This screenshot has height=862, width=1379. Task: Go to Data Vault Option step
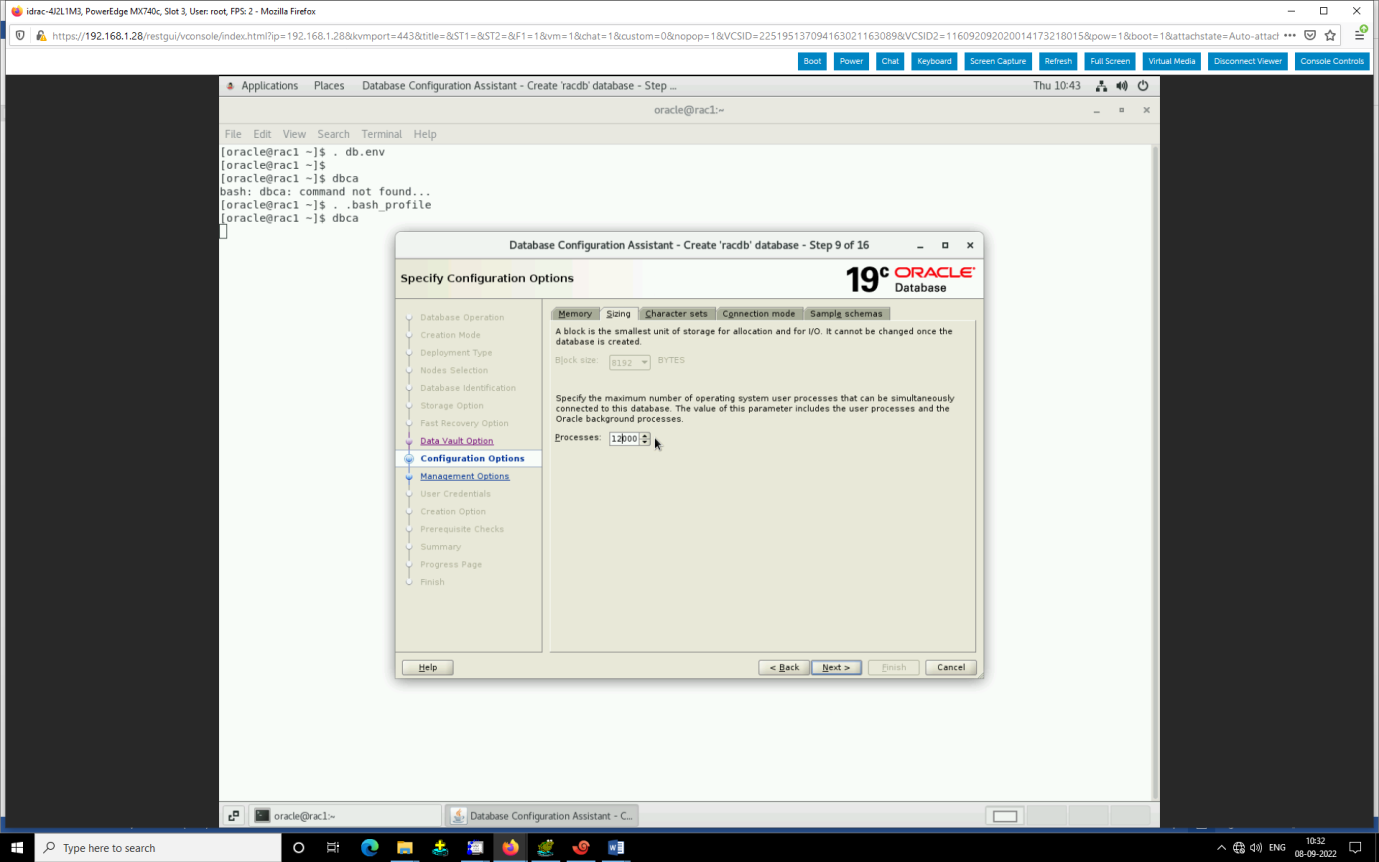pos(456,441)
